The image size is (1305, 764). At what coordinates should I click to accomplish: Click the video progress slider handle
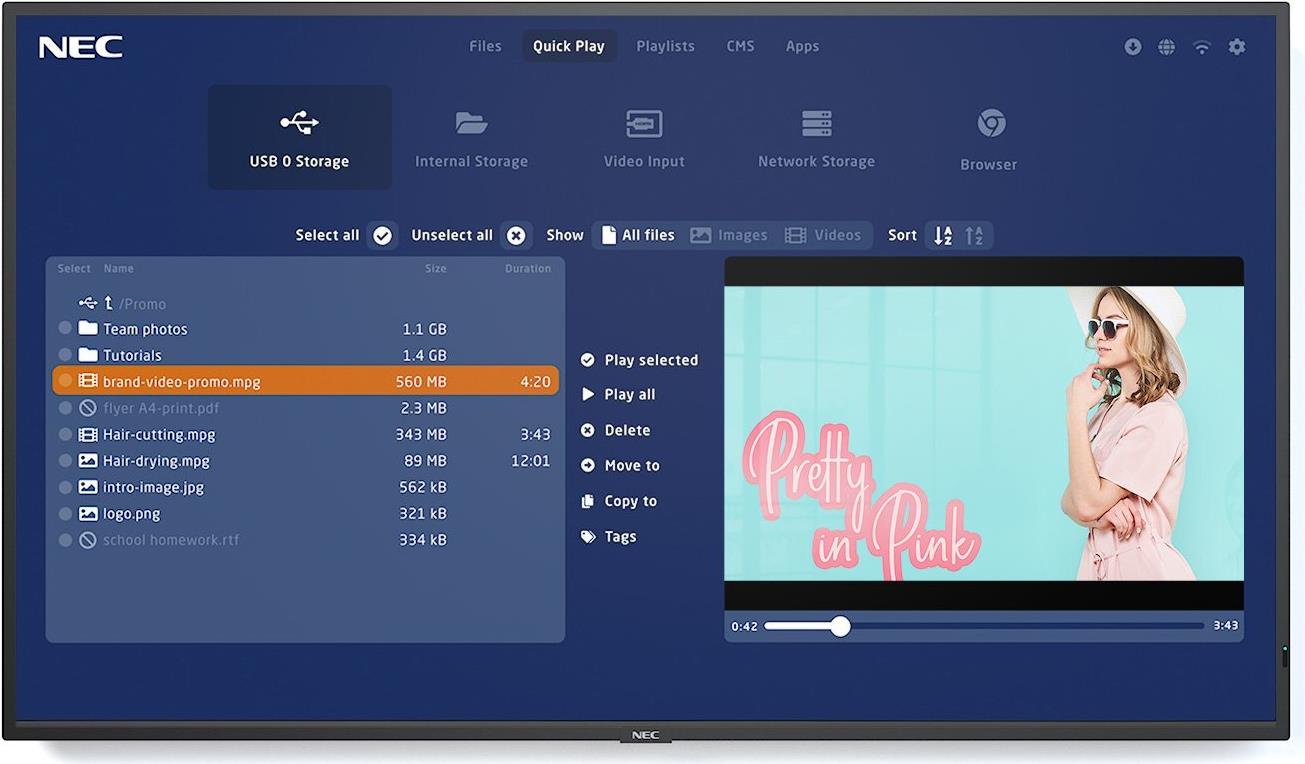tap(840, 626)
